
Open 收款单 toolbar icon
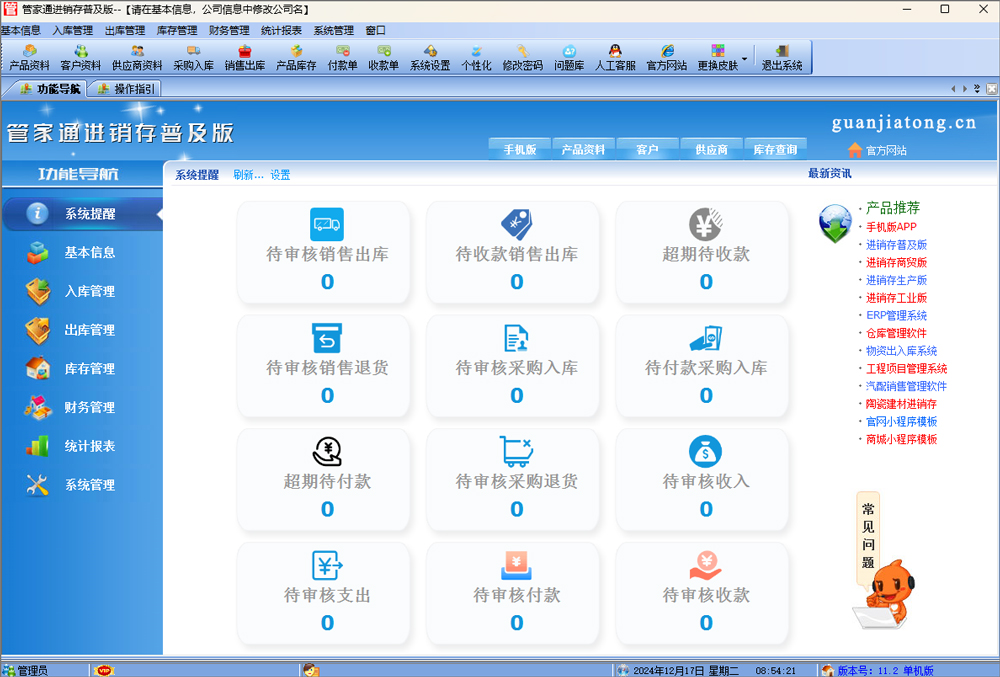(383, 58)
